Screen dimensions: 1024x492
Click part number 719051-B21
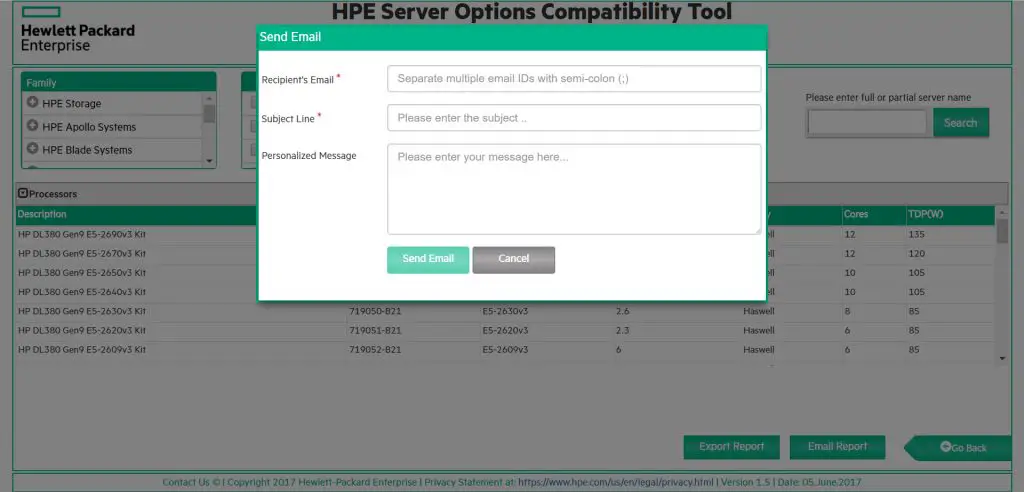click(376, 331)
